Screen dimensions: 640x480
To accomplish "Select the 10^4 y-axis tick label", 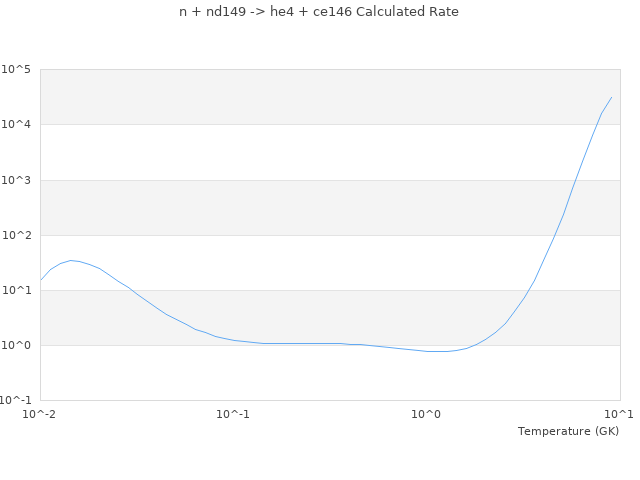I will (x=16, y=125).
